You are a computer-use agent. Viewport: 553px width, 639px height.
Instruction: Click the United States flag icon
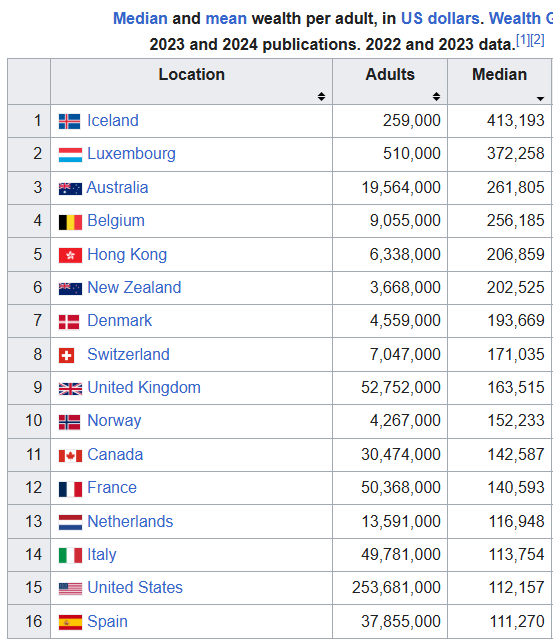[70, 589]
